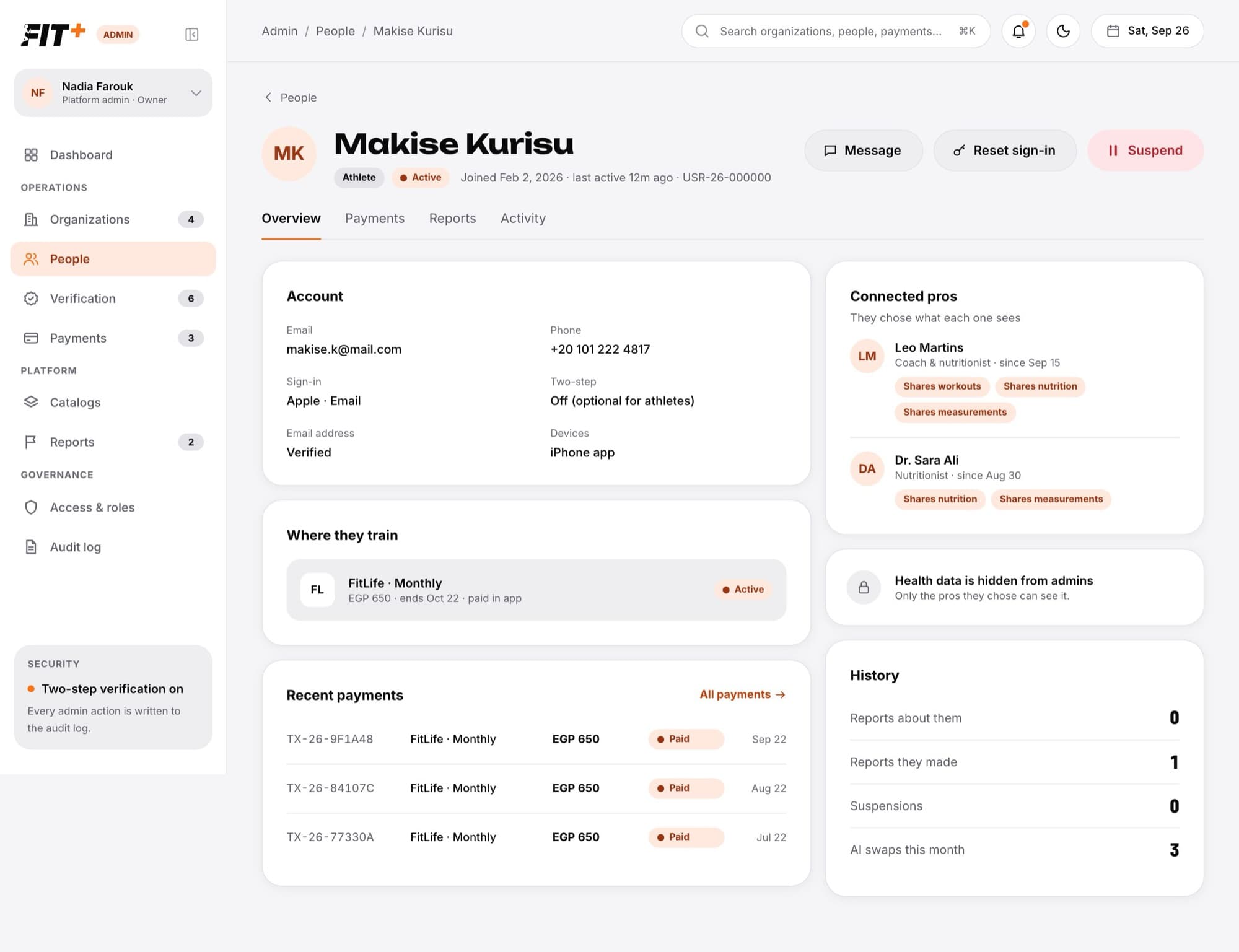Open Access & roles
The width and height of the screenshot is (1239, 952).
(113, 507)
